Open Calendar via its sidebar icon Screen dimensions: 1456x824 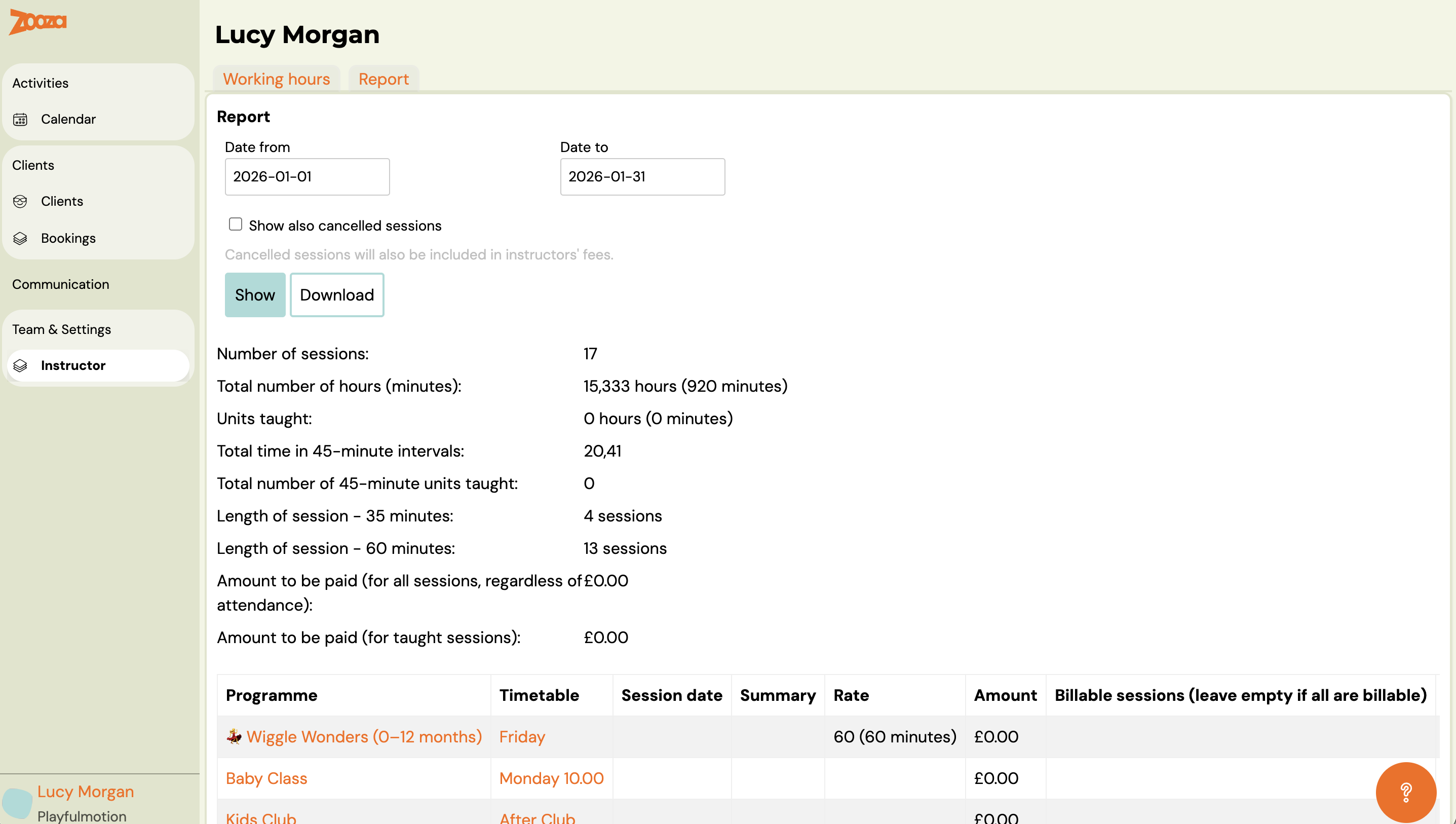(20, 120)
